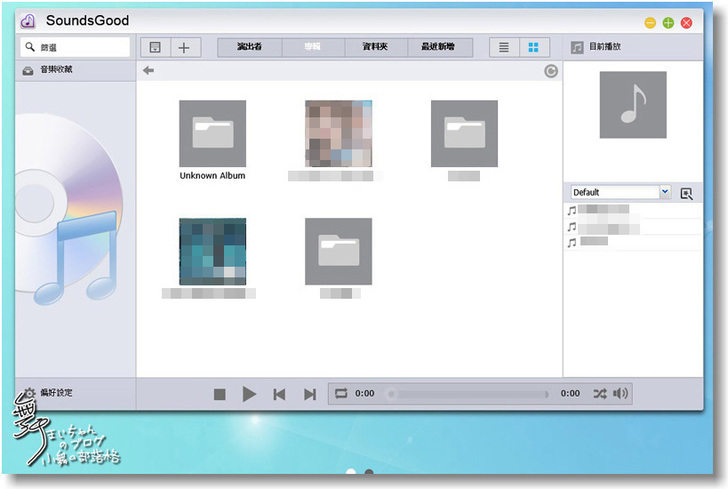The image size is (728, 489).
Task: Minimize the SoundsGood window
Action: point(650,23)
